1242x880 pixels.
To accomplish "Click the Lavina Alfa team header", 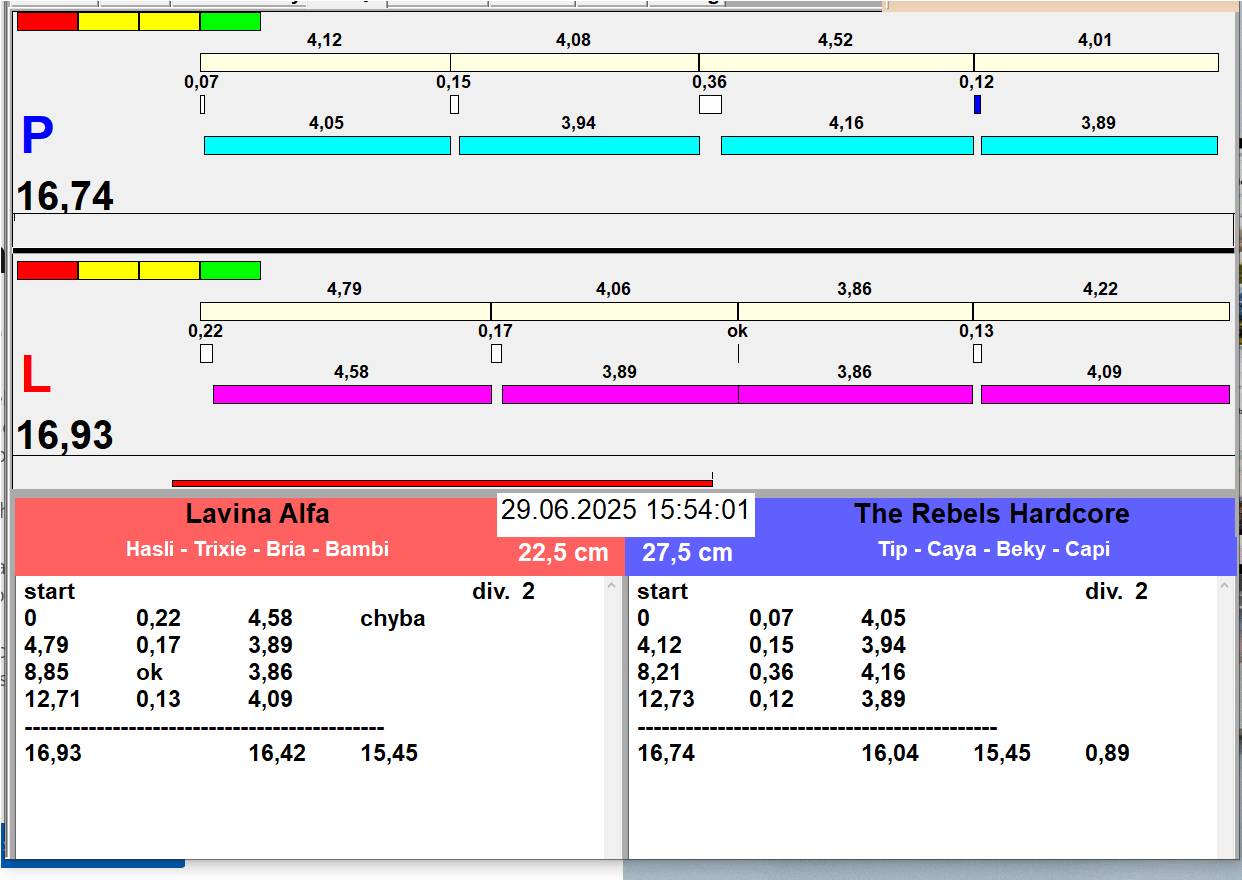I will click(x=257, y=515).
